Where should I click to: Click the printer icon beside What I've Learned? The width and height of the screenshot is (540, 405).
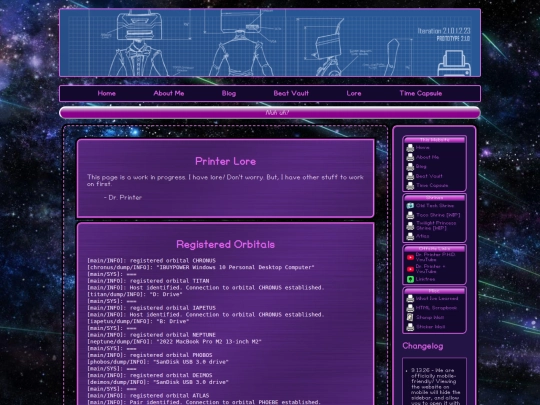tap(410, 299)
